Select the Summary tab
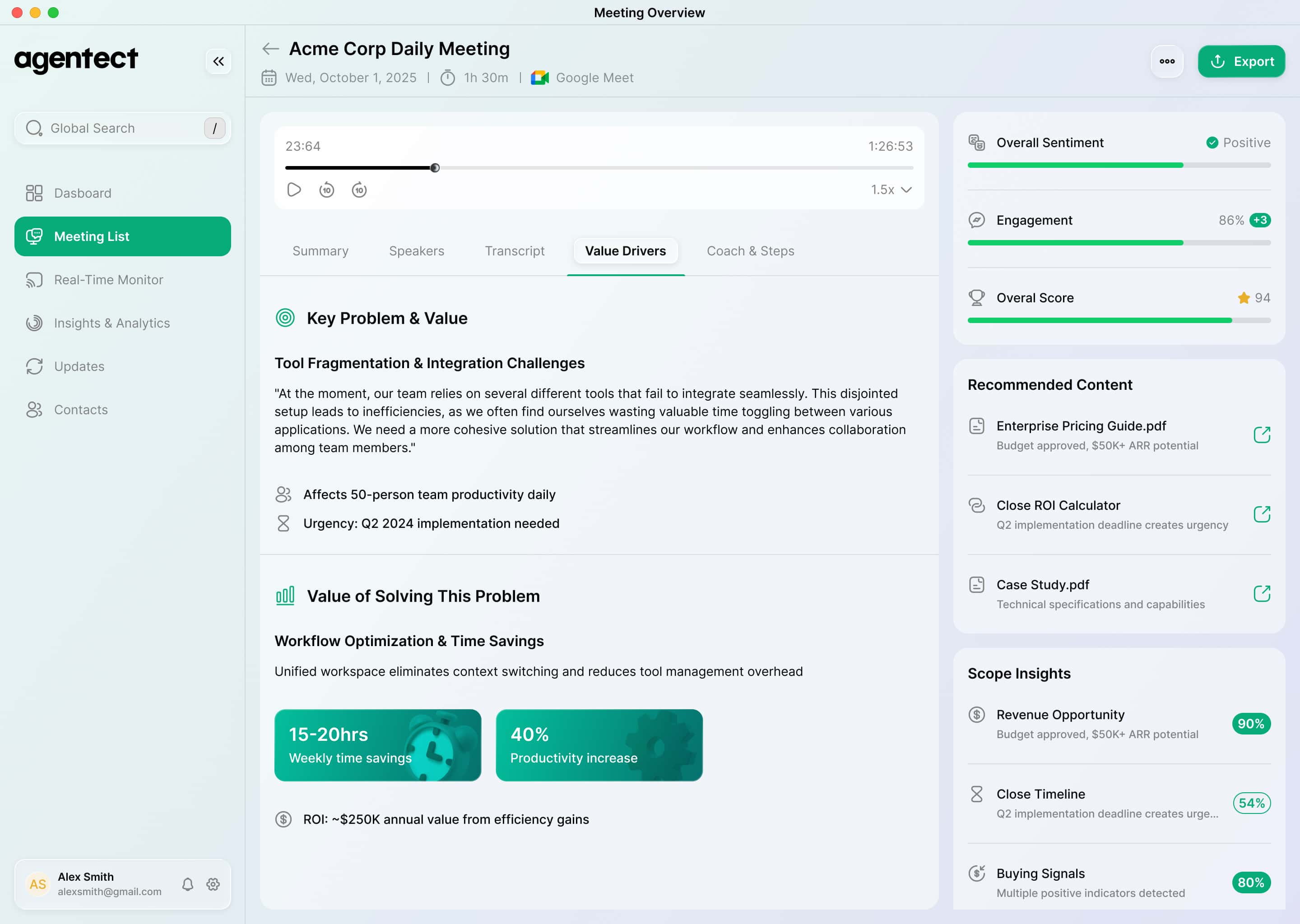The image size is (1300, 924). pos(320,251)
